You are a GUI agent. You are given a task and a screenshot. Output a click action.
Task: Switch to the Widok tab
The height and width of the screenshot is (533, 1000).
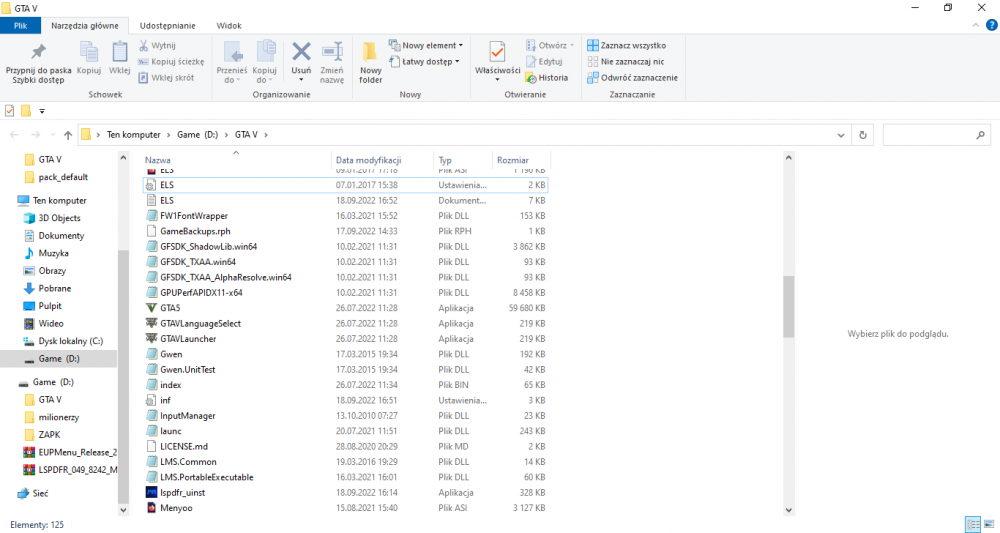229,26
